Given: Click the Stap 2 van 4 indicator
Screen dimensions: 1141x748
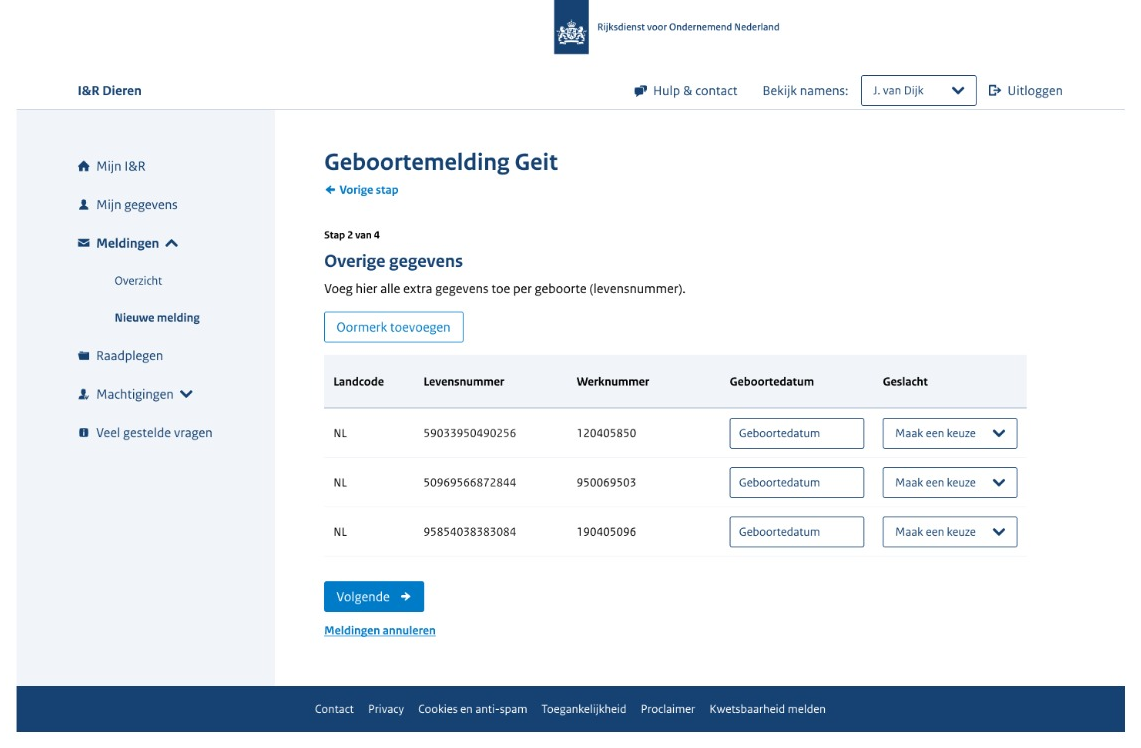Looking at the screenshot, I should tap(351, 235).
